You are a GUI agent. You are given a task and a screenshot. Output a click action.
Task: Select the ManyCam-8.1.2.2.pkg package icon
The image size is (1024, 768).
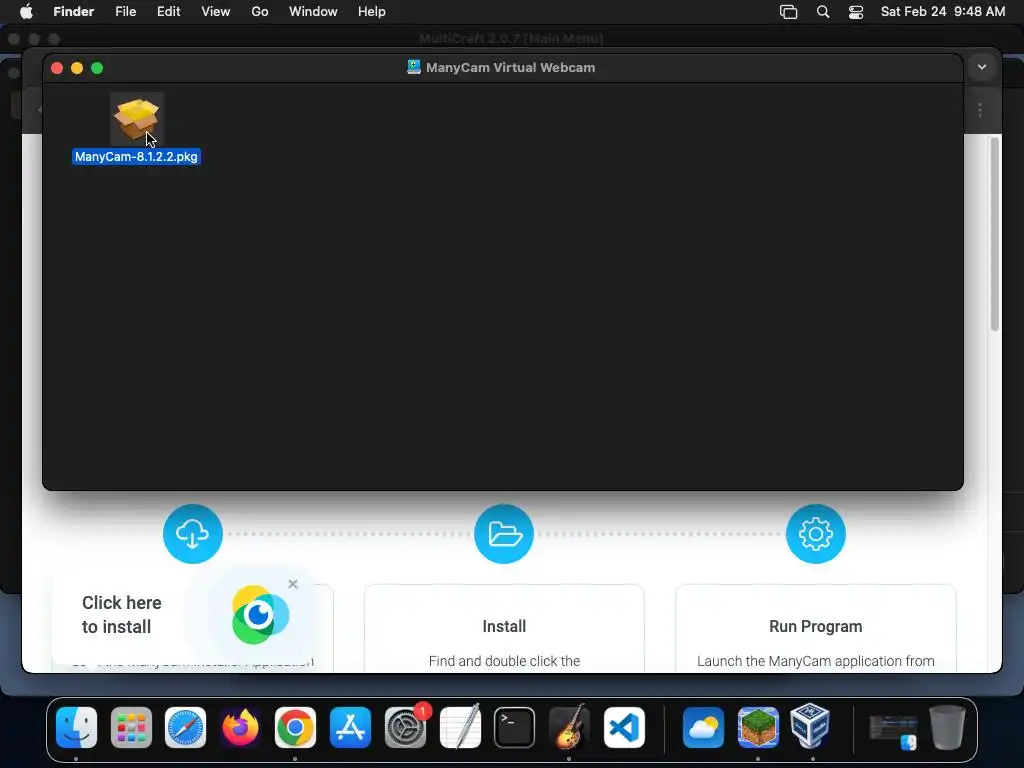pos(136,119)
